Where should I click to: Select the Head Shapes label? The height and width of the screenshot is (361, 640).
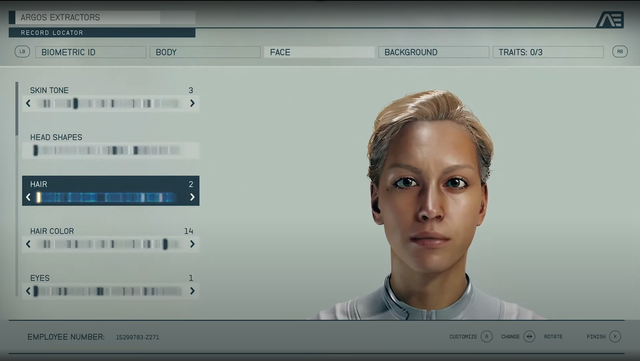[56, 137]
